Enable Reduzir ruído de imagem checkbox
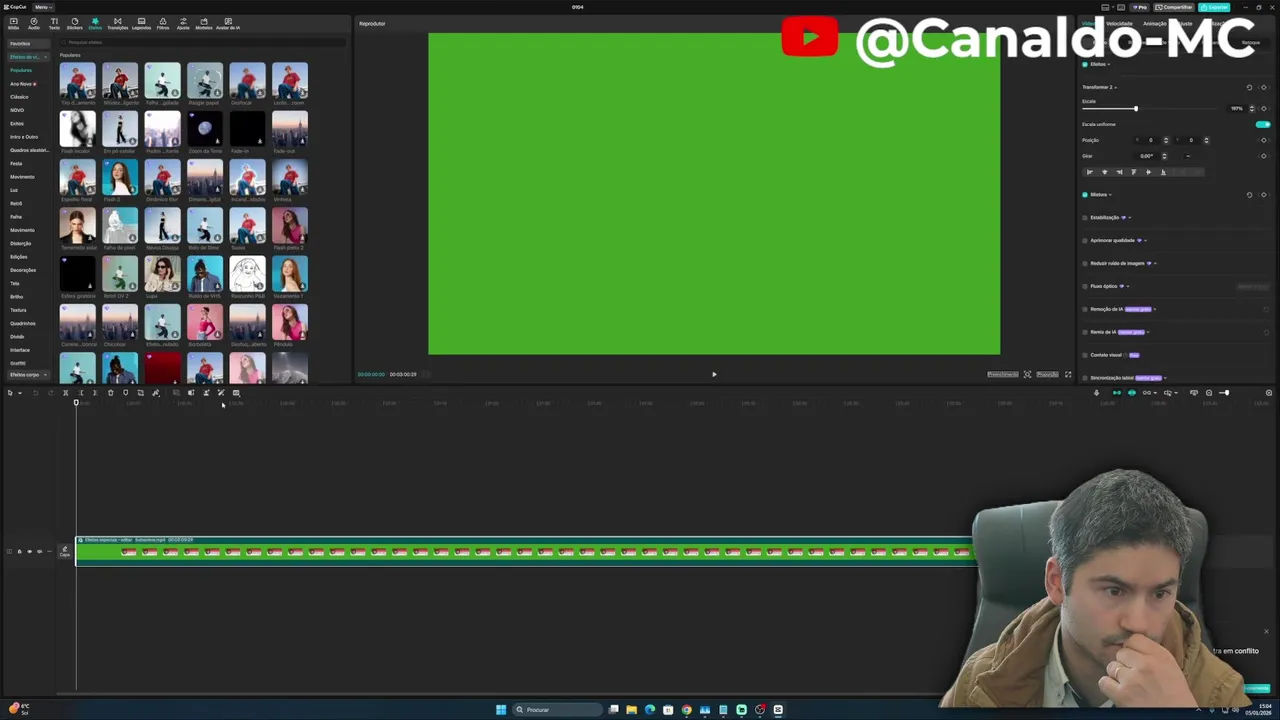 (1085, 263)
